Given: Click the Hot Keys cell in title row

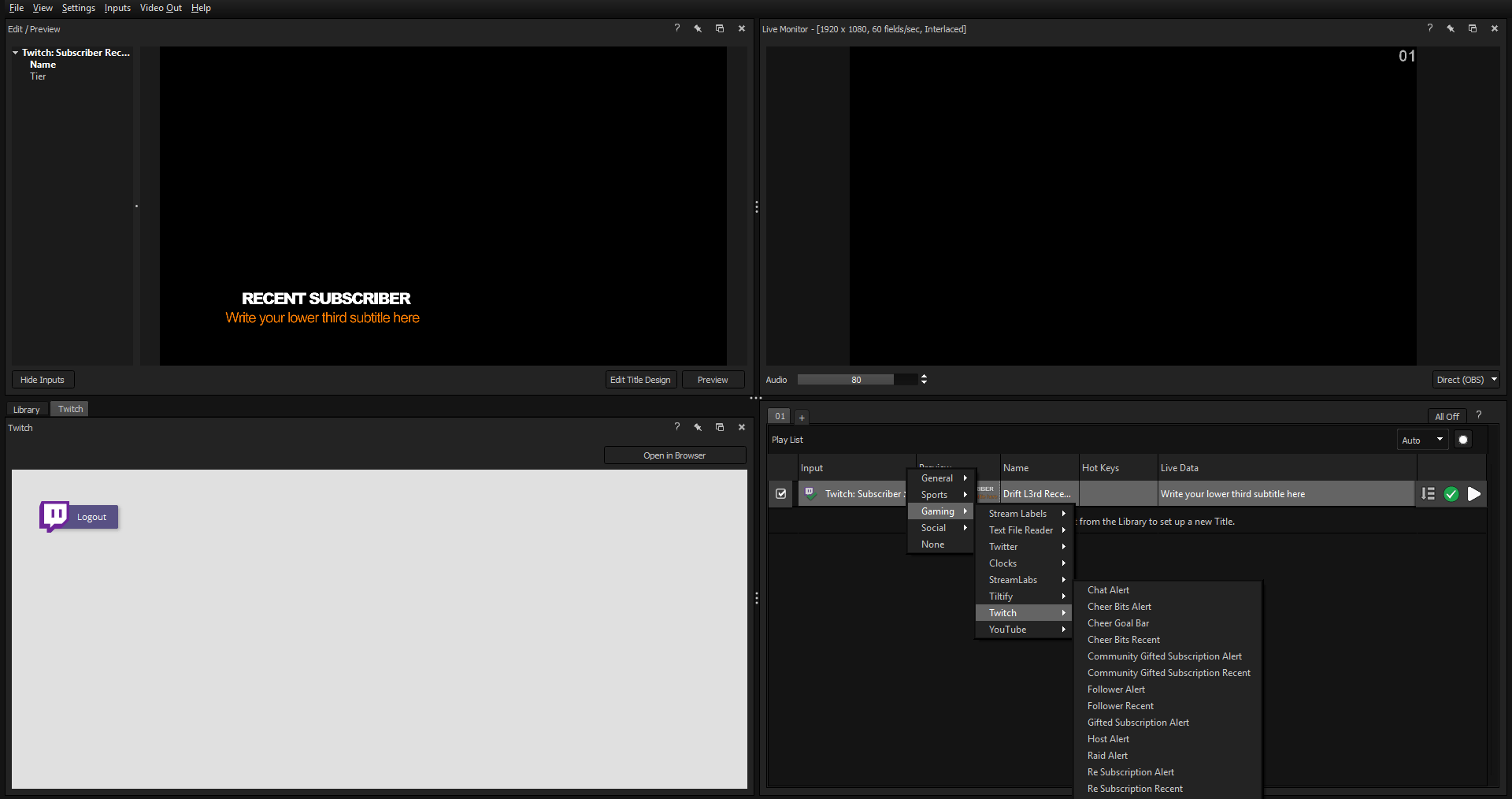Looking at the screenshot, I should tap(1118, 494).
